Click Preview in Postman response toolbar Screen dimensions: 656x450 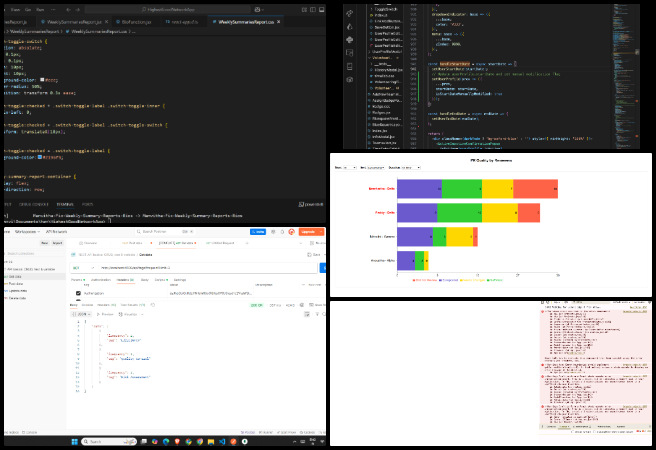[105, 314]
